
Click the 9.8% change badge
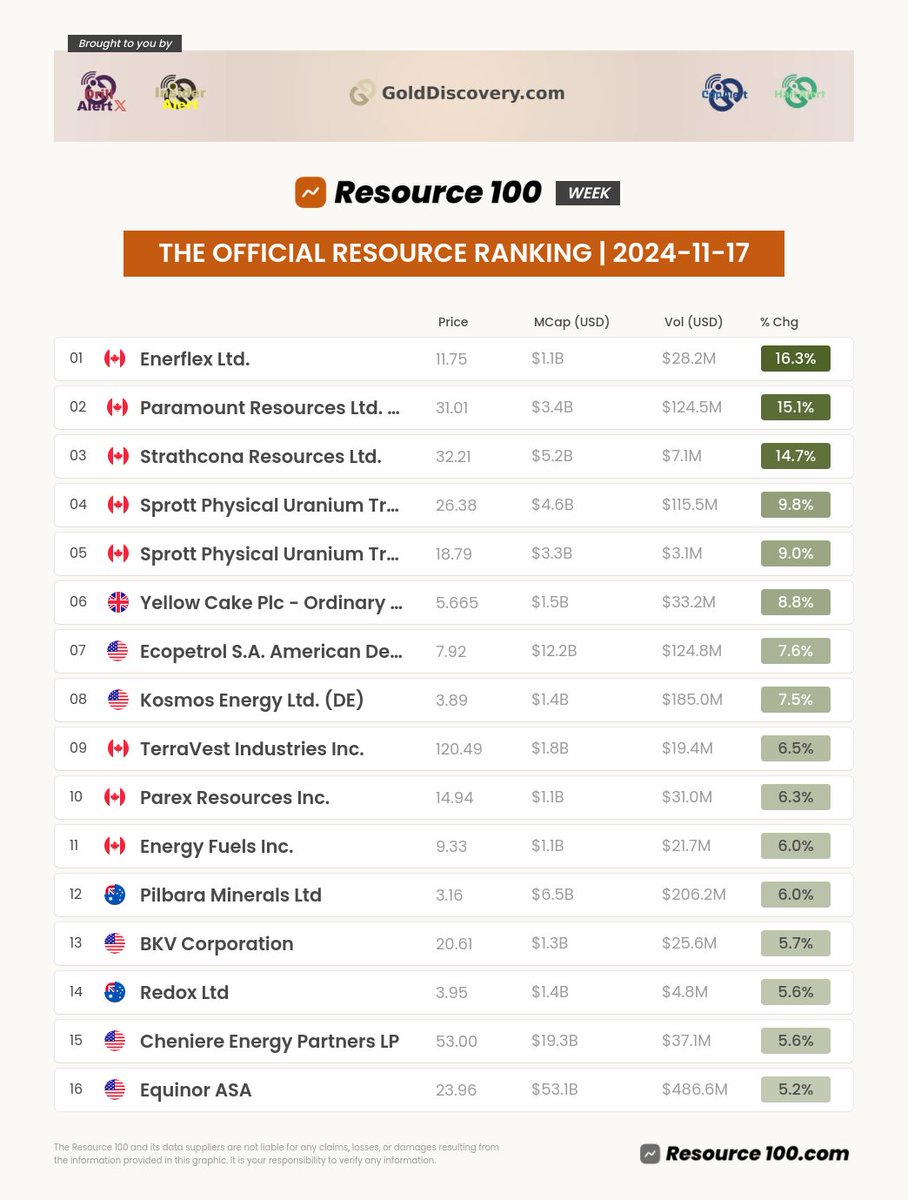click(x=795, y=505)
